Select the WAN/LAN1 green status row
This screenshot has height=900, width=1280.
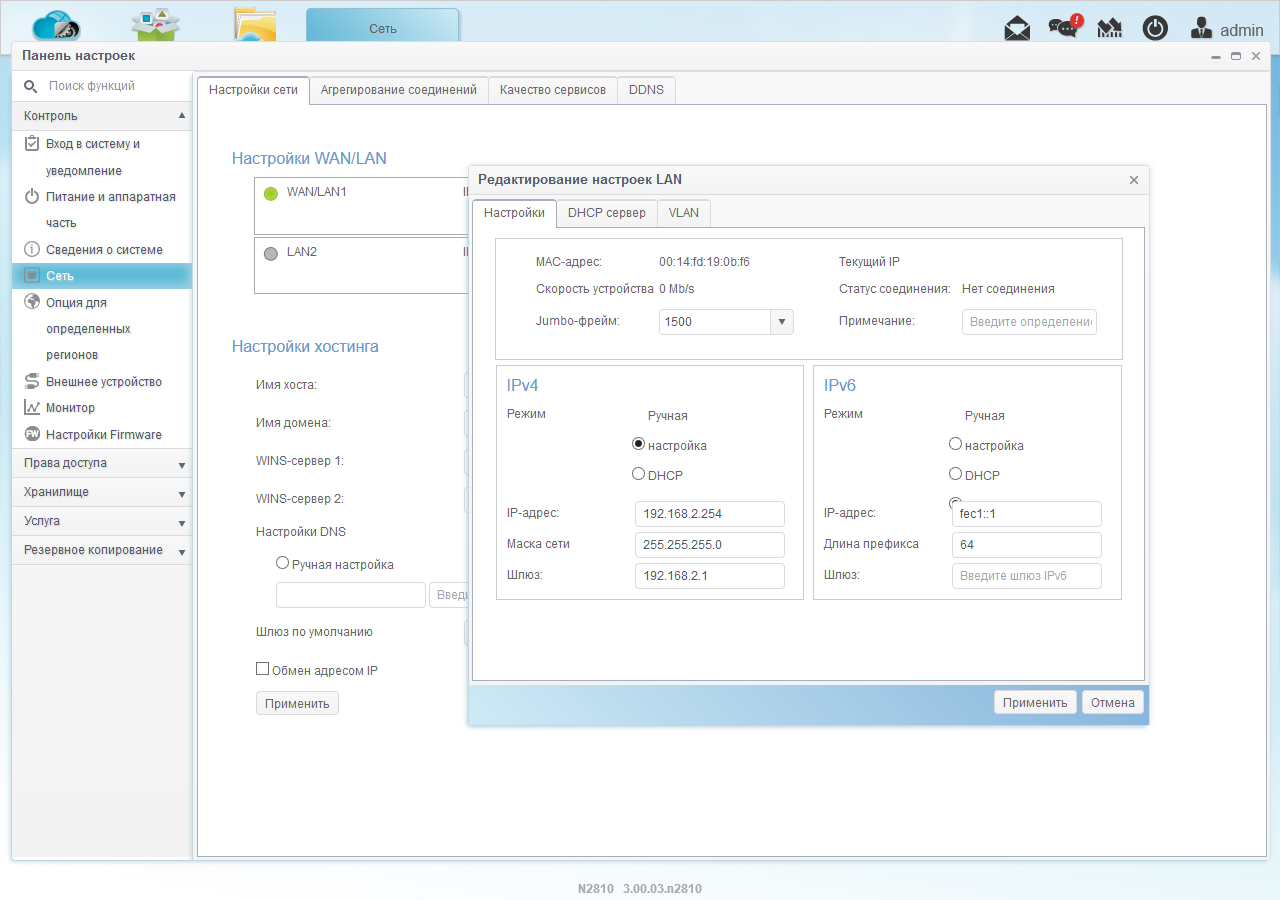point(361,206)
